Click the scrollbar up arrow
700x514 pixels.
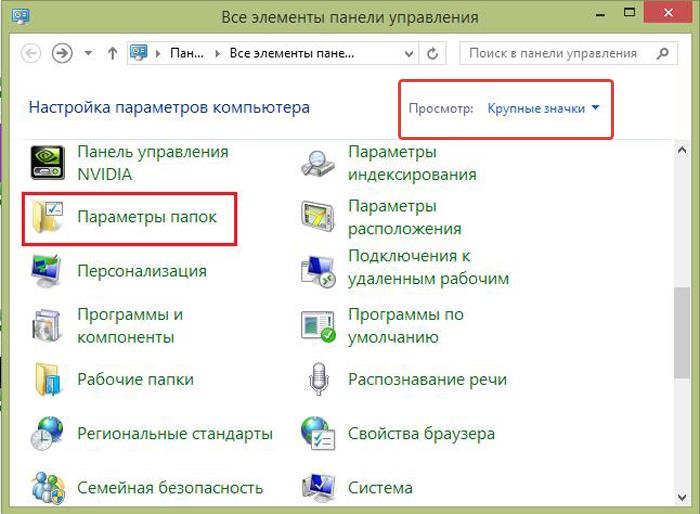[682, 150]
